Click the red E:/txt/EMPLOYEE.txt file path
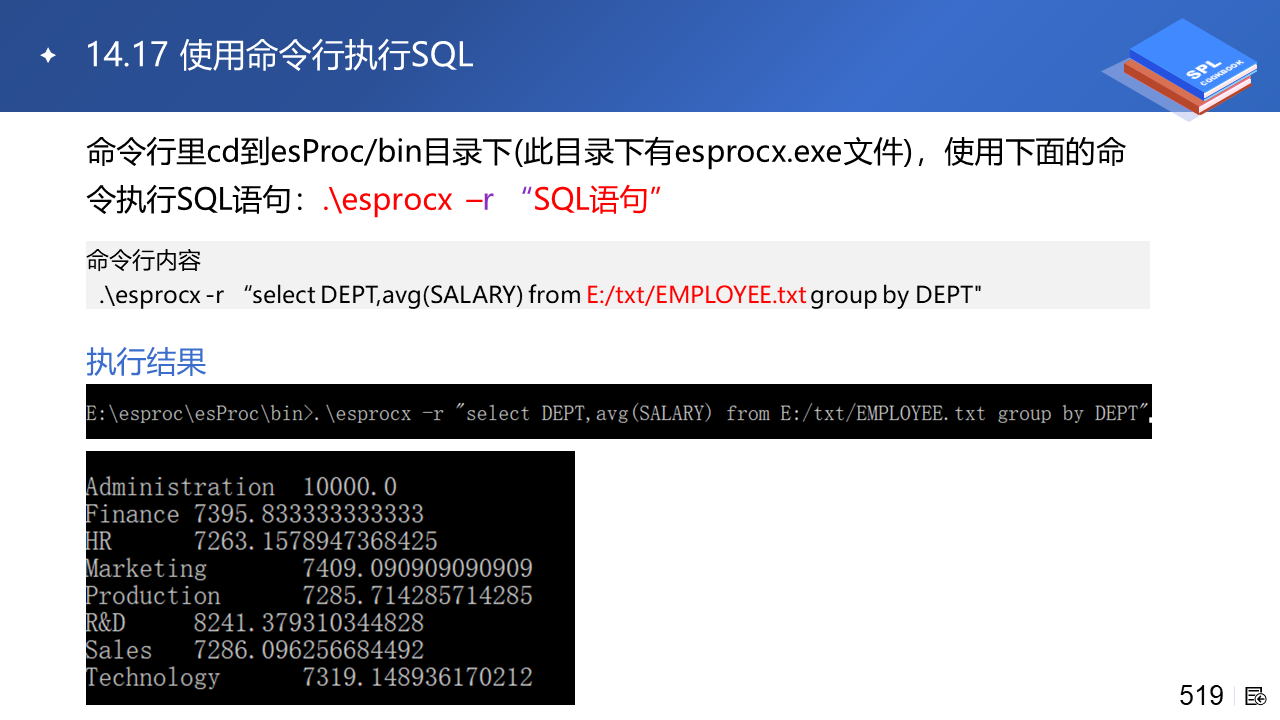Screen dimensions: 1280x720 pos(696,295)
